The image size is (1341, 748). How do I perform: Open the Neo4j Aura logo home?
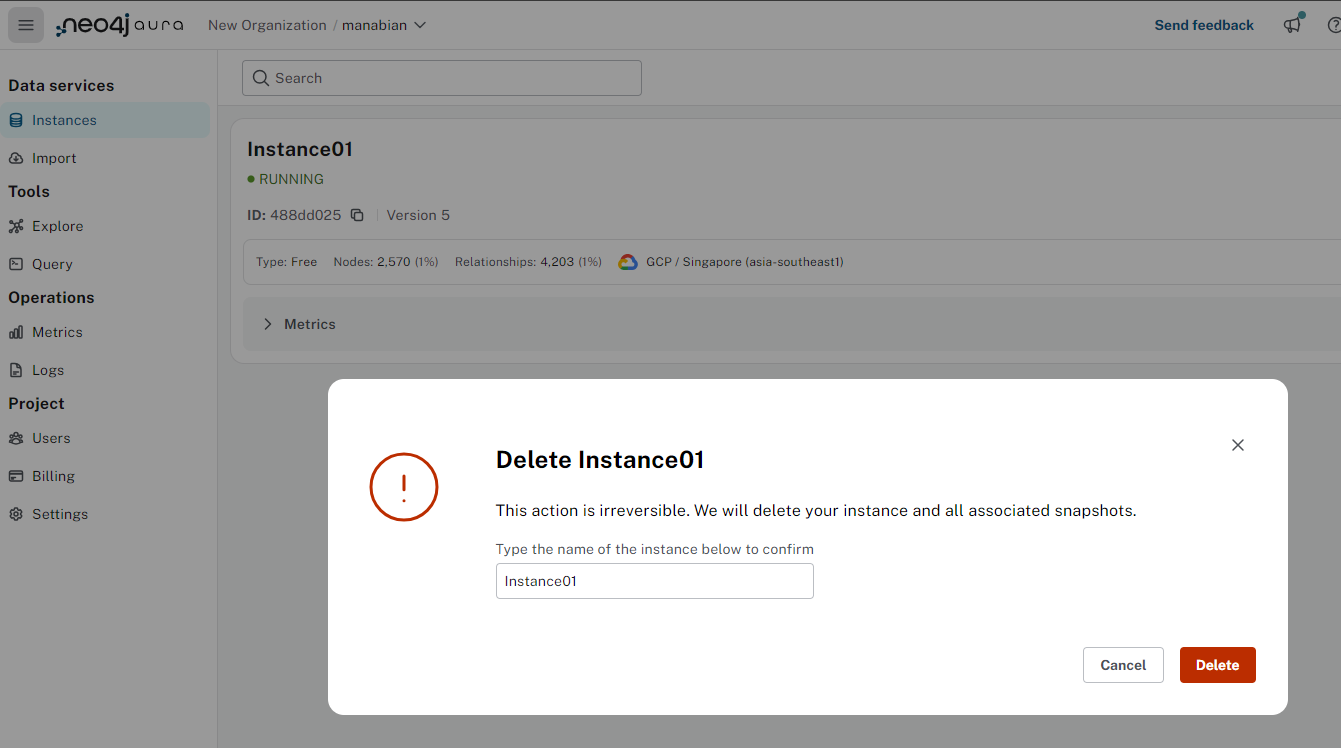point(120,25)
